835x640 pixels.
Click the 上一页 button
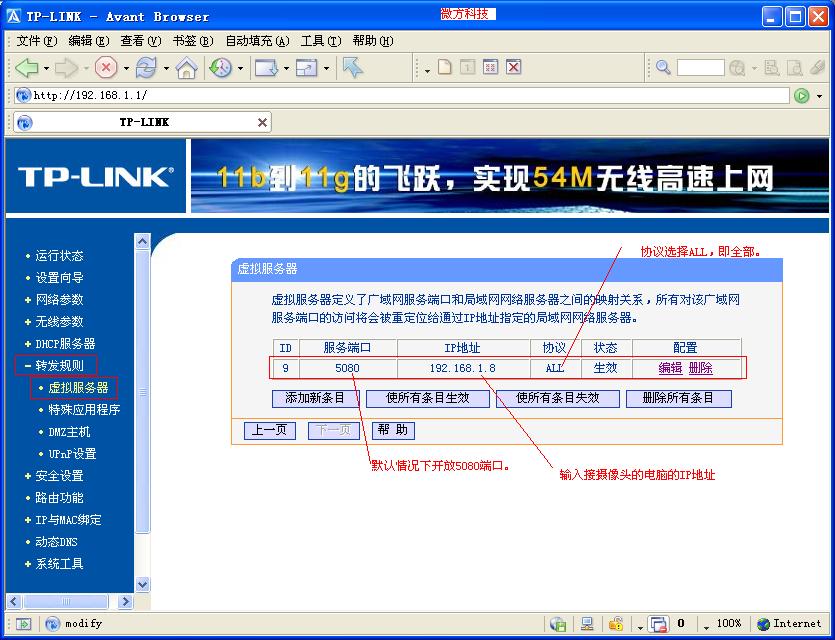tap(269, 430)
